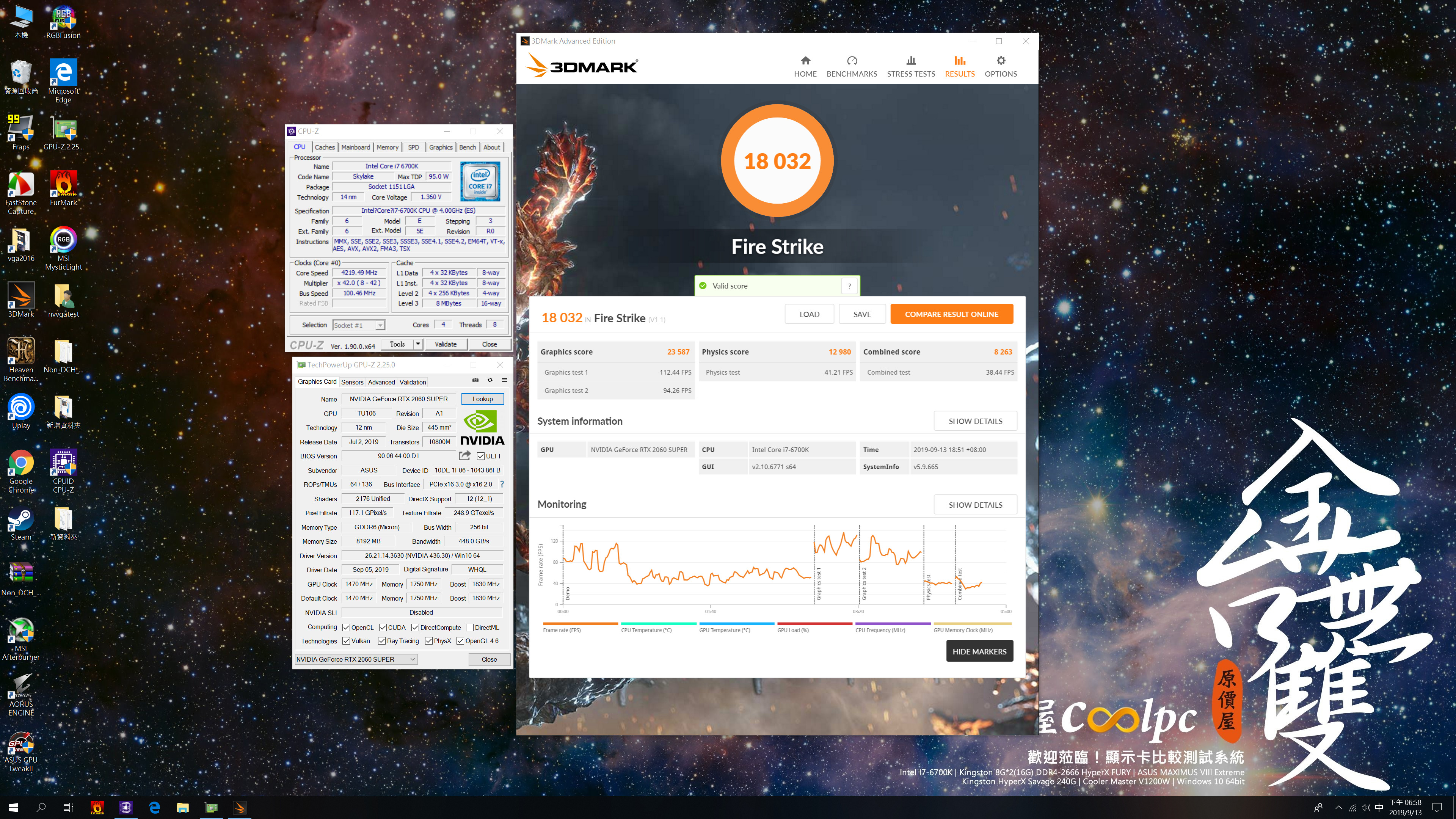This screenshot has height=819, width=1456.
Task: Open Heaven Benchmark desktop icon
Action: 21,359
